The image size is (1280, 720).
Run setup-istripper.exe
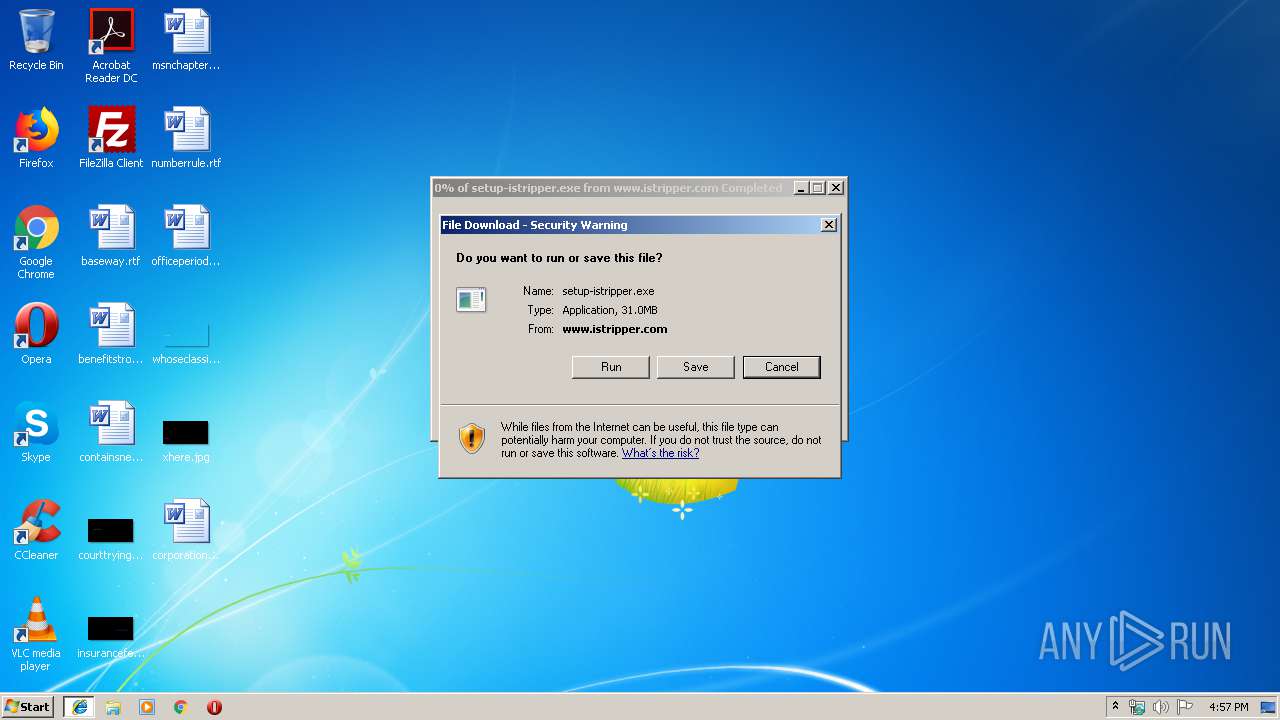[611, 367]
